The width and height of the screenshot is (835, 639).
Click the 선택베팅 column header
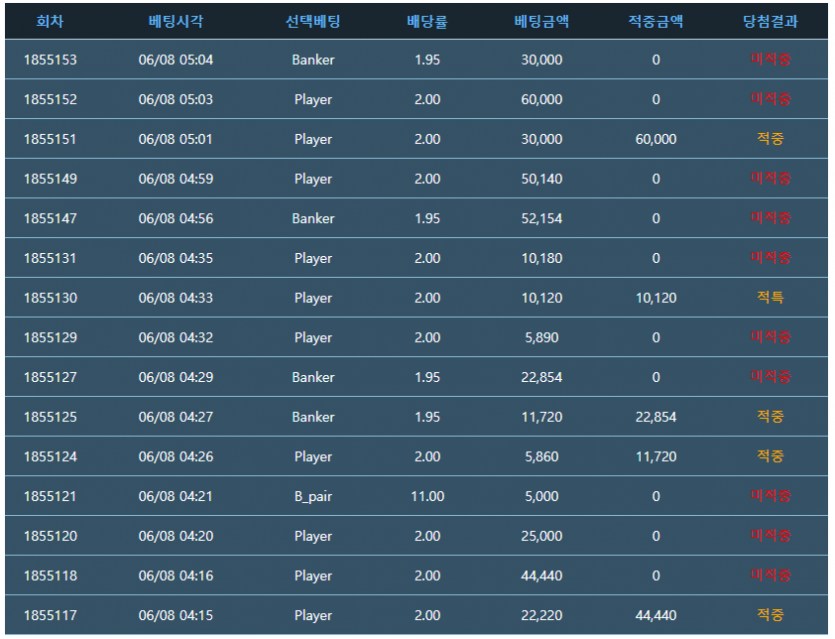313,21
